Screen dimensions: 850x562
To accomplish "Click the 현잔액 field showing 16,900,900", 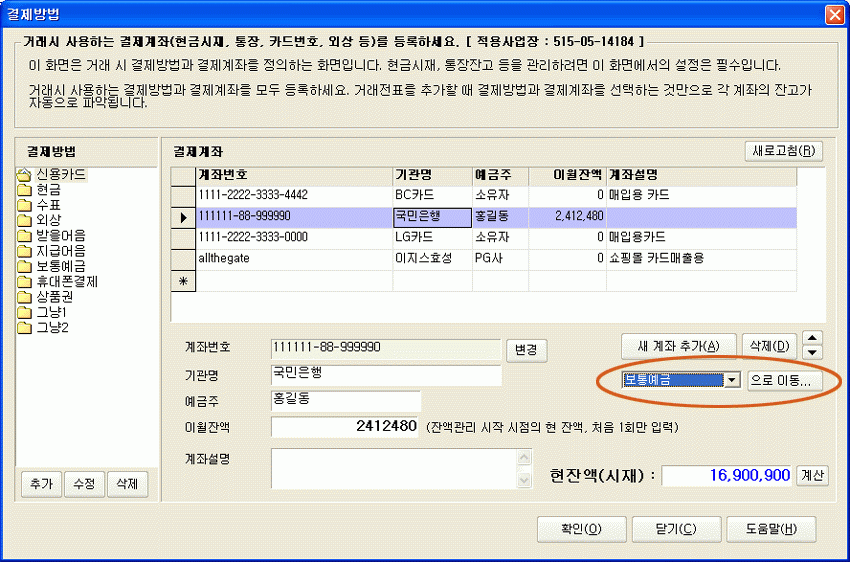I will click(726, 475).
